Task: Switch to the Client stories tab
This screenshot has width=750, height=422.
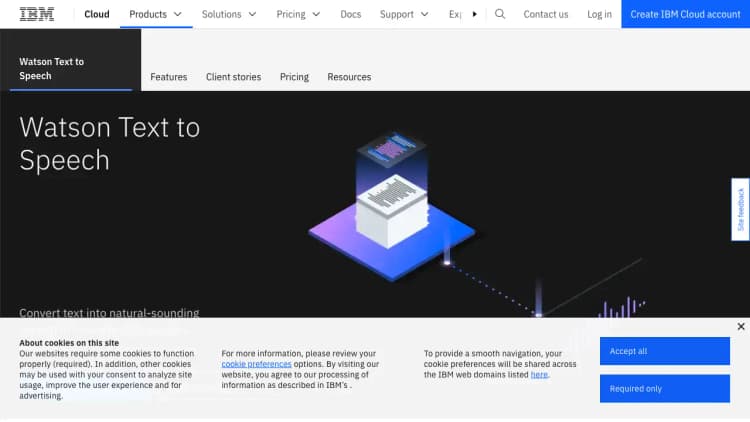Action: [233, 77]
